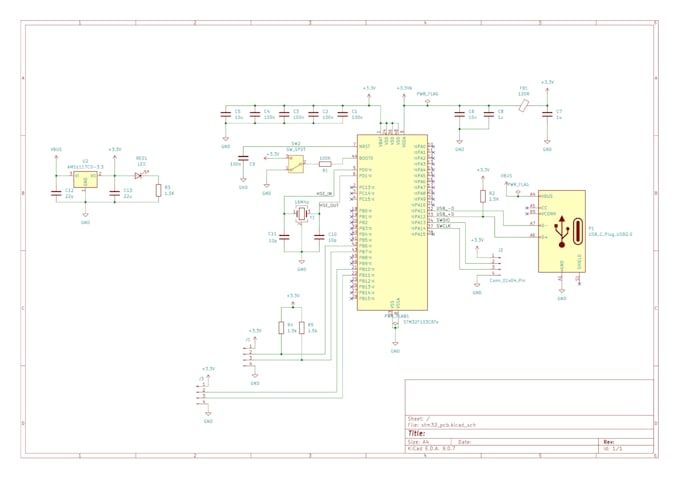Select the USB_C_Plug_USB2.0 value text
The width and height of the screenshot is (680, 479).
click(x=610, y=234)
